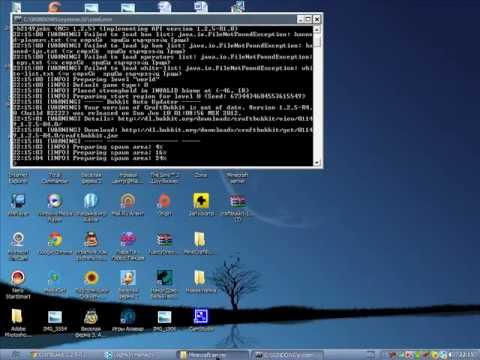Select the dark teal square game icon
This screenshot has width=480, height=360.
click(164, 277)
